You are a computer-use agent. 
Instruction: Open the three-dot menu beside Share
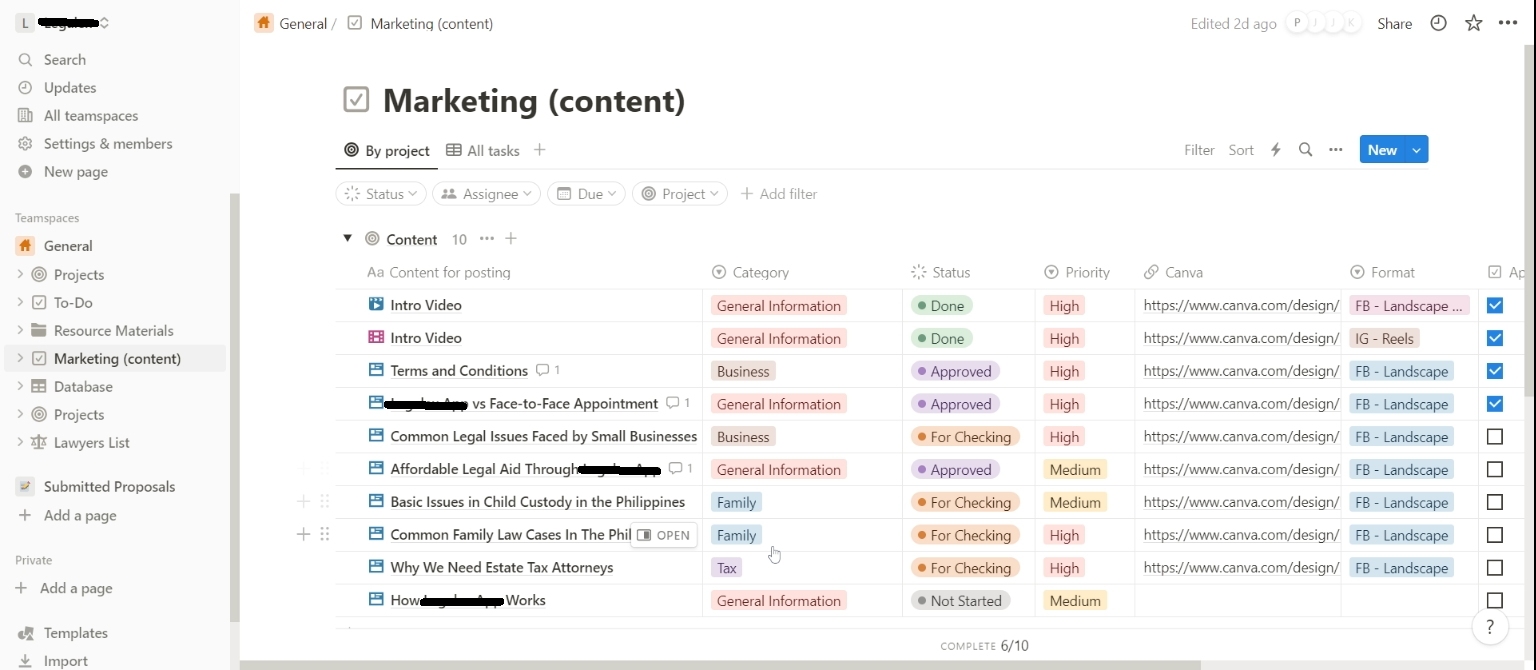pyautogui.click(x=1508, y=23)
